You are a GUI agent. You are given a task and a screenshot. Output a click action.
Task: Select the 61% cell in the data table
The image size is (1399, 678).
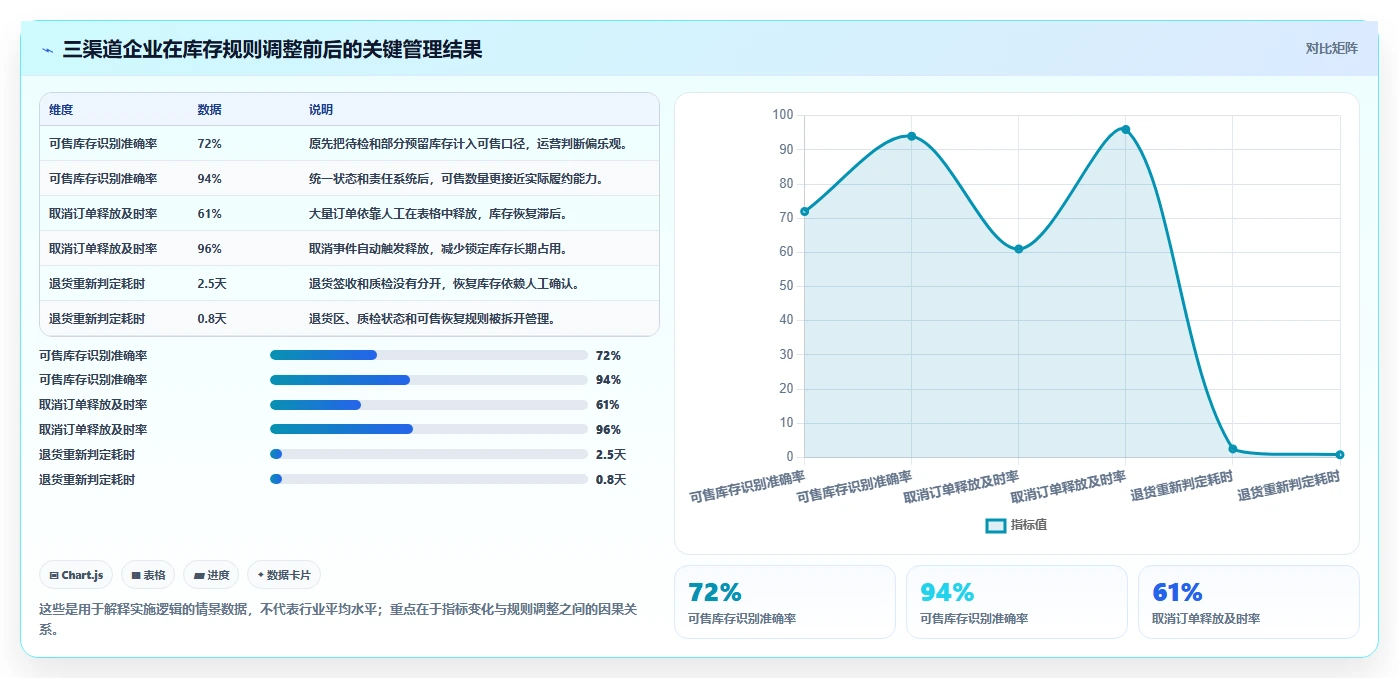tap(210, 214)
